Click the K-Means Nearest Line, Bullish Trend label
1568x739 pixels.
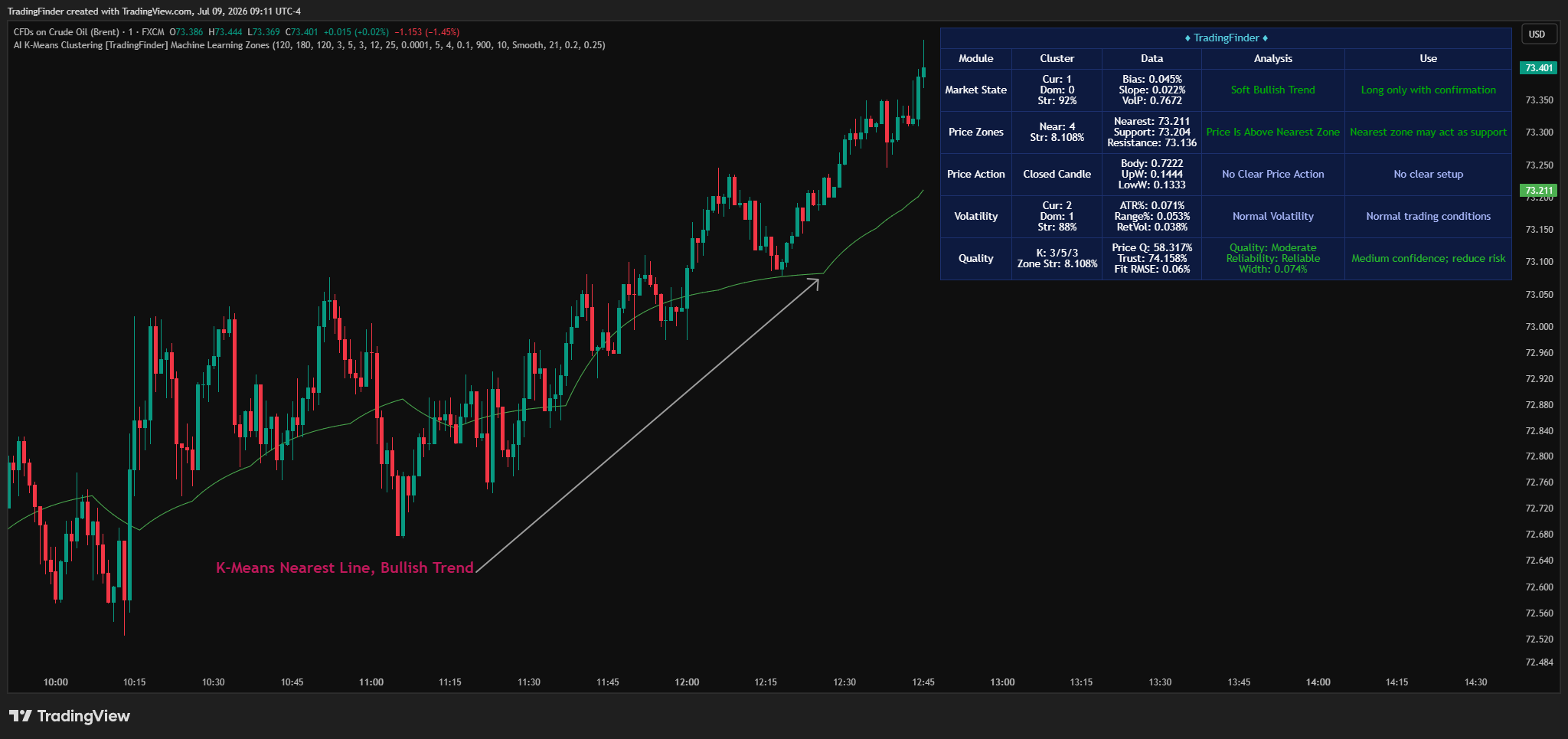(345, 567)
